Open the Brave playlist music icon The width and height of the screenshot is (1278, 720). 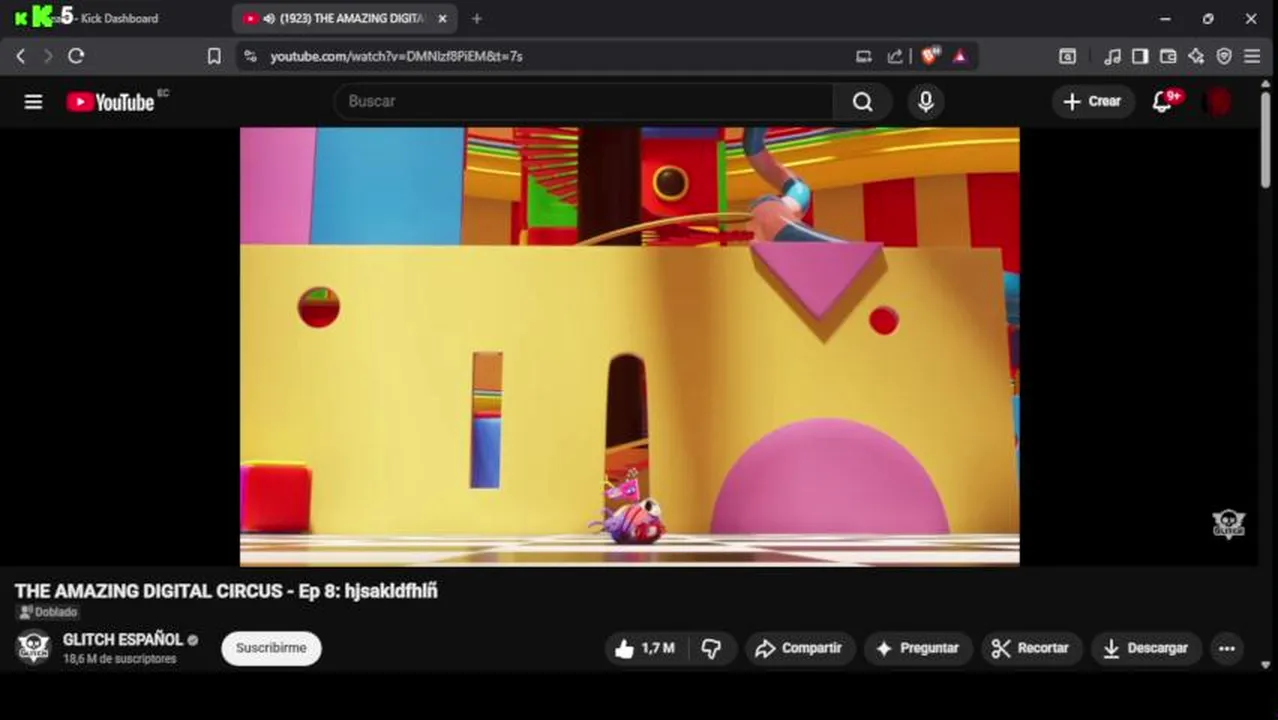tap(1112, 56)
